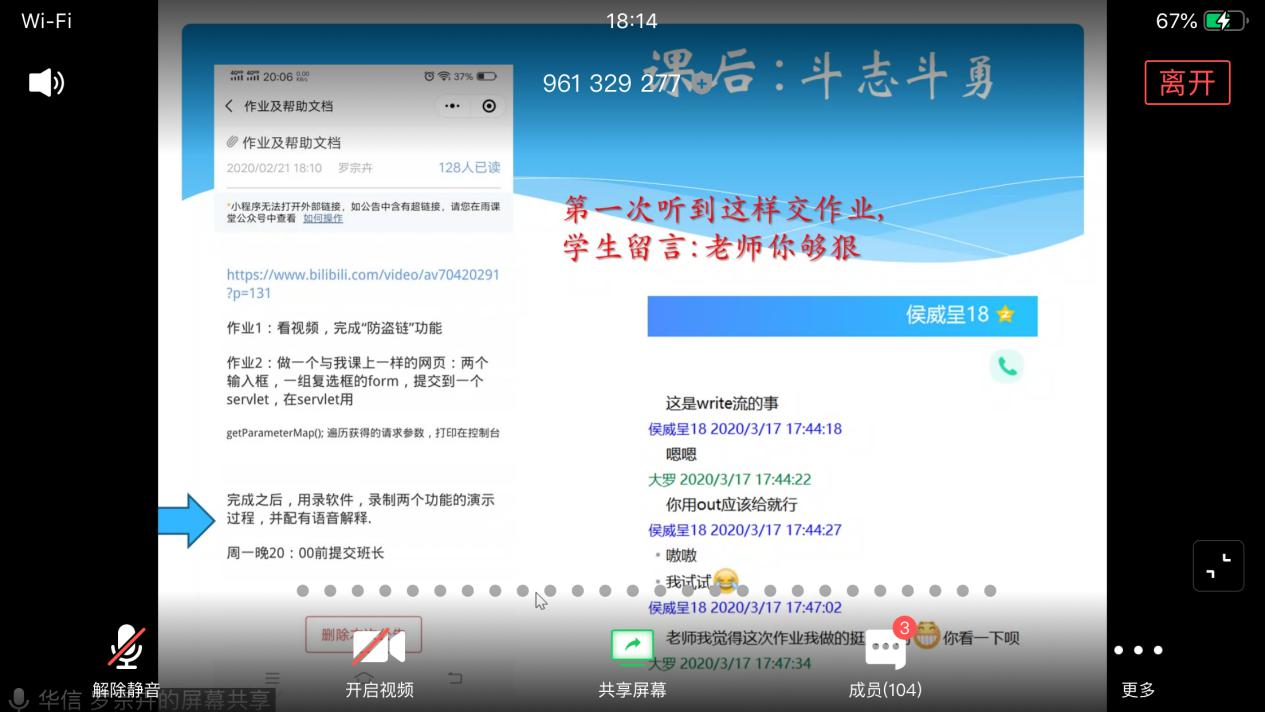The image size is (1265, 712).
Task: Open the mini-program three-dot capsule menu
Action: [x=453, y=106]
